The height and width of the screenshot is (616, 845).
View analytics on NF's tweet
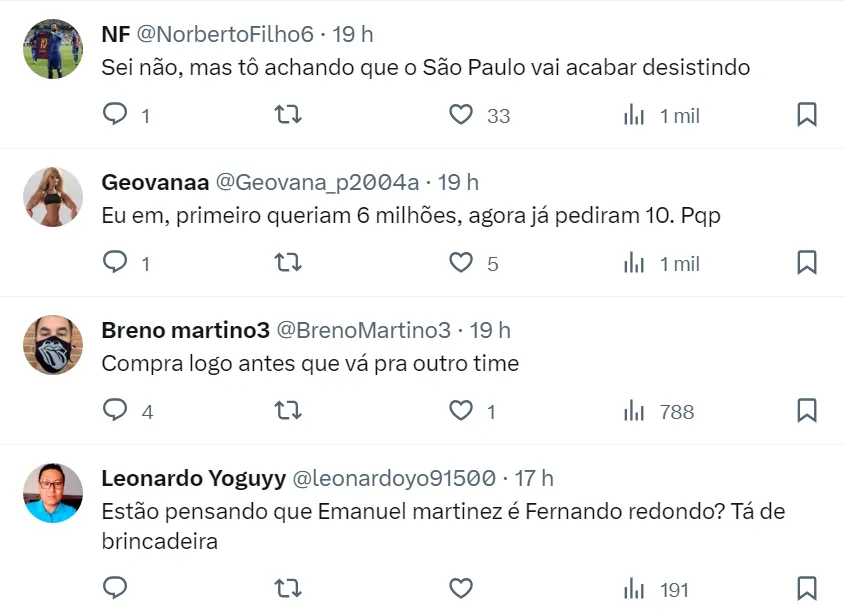click(x=634, y=115)
